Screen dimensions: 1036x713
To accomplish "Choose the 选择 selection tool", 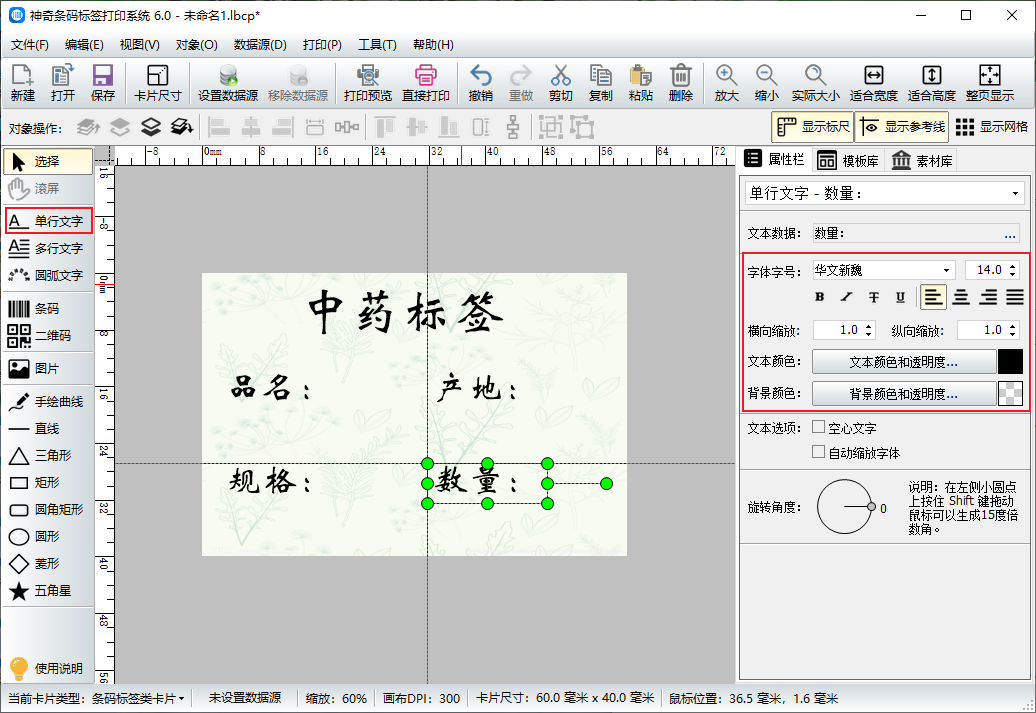I will pos(48,161).
